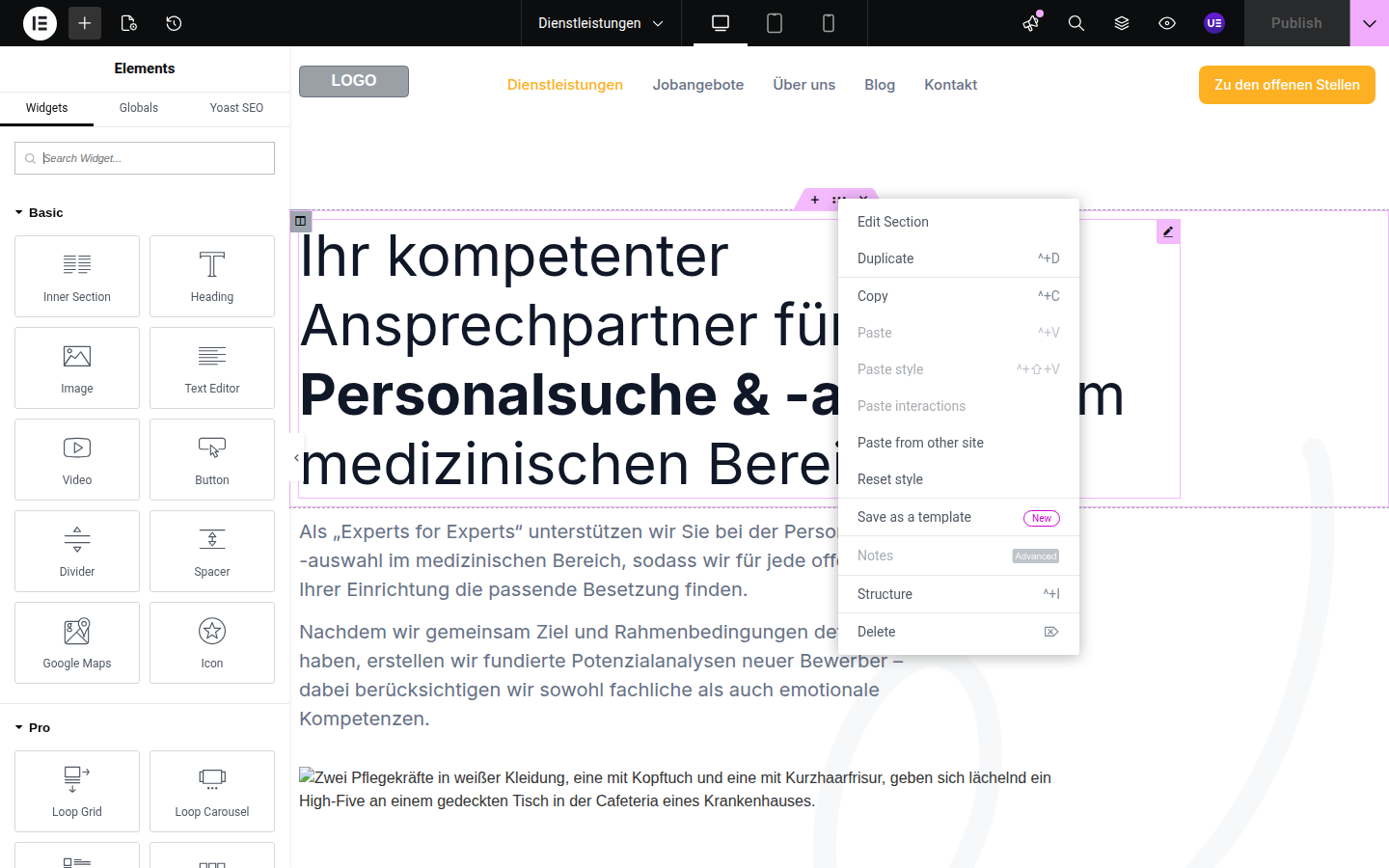This screenshot has width=1389, height=868.
Task: Select the Divider widget
Action: 77,551
